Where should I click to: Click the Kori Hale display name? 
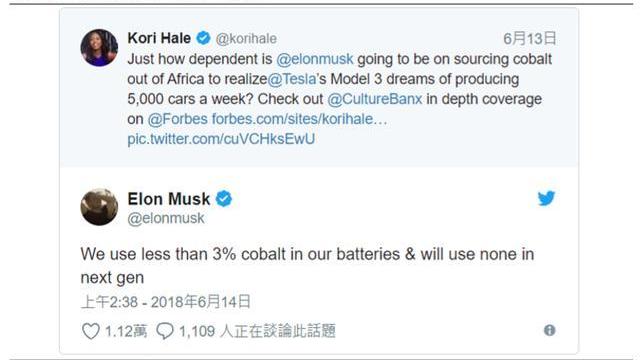[x=159, y=38]
